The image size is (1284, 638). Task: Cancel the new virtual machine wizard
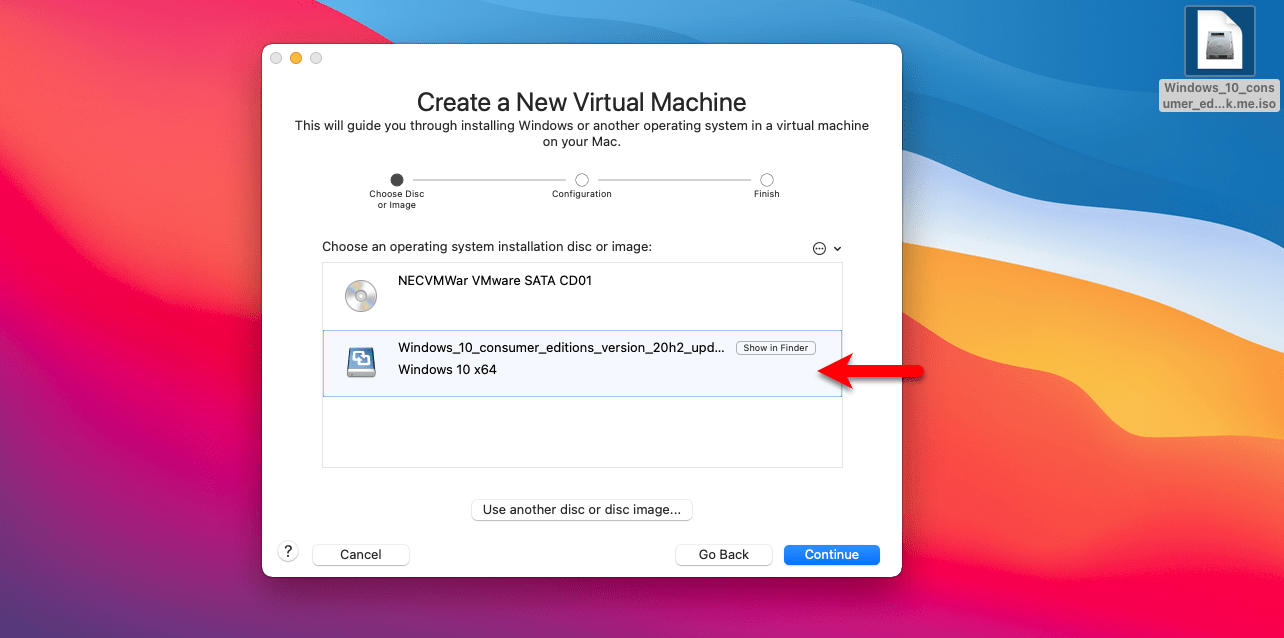pos(361,554)
